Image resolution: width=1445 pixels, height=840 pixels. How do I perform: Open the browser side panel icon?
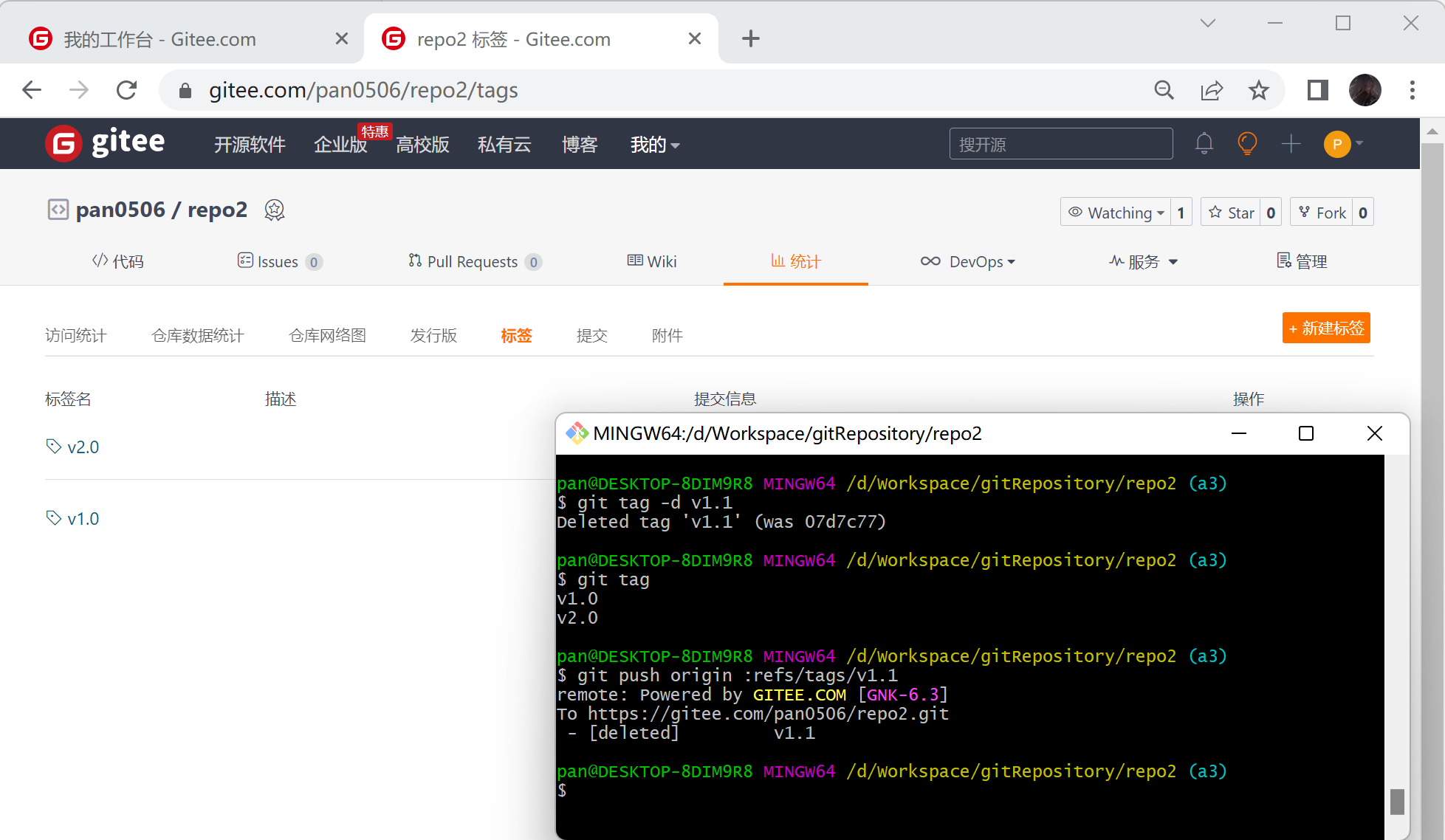pos(1317,90)
